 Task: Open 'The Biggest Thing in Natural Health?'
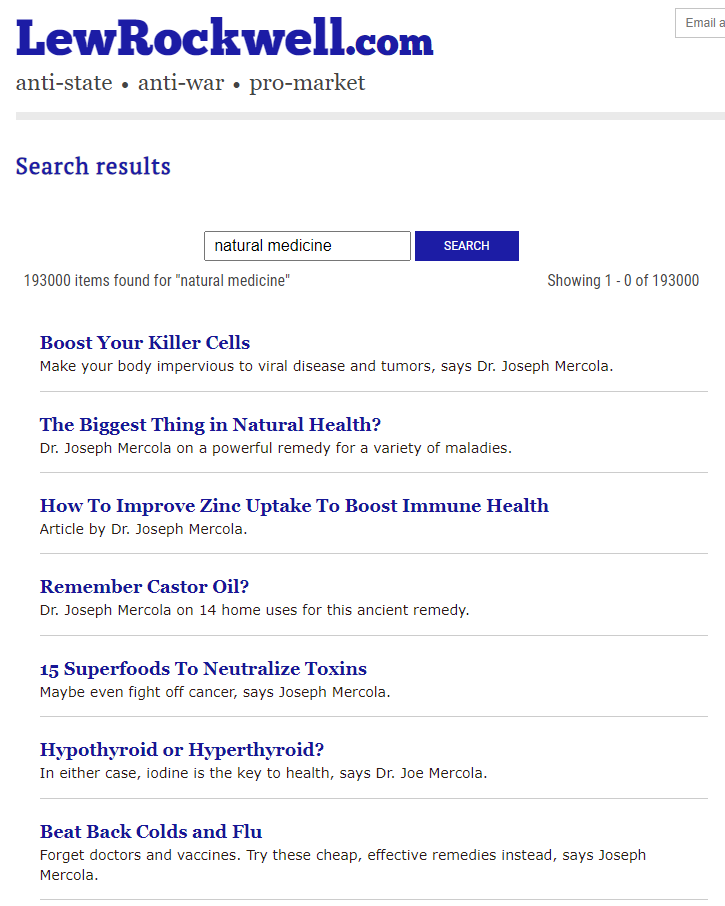210,425
